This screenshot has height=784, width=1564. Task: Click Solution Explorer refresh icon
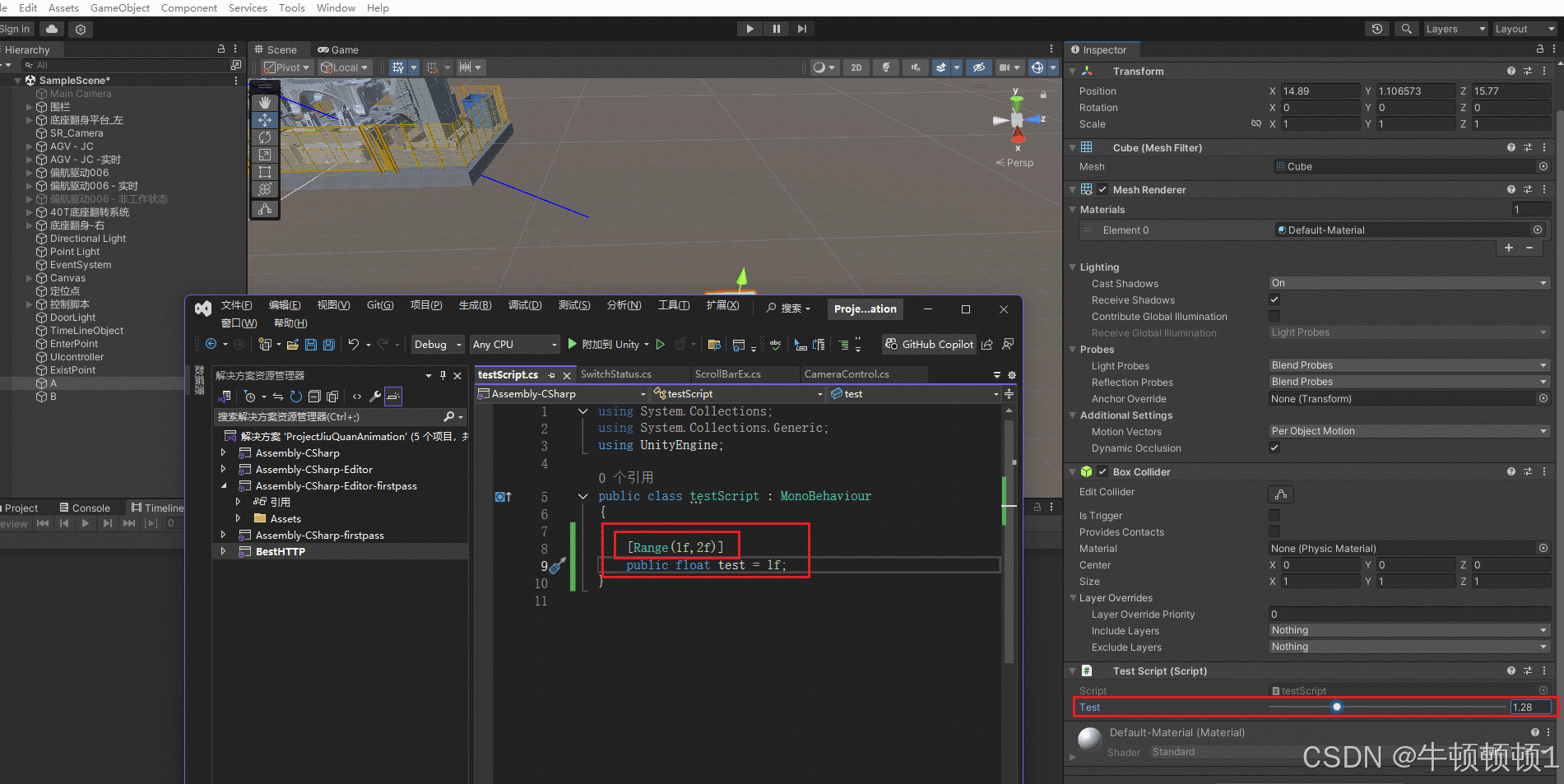(296, 397)
